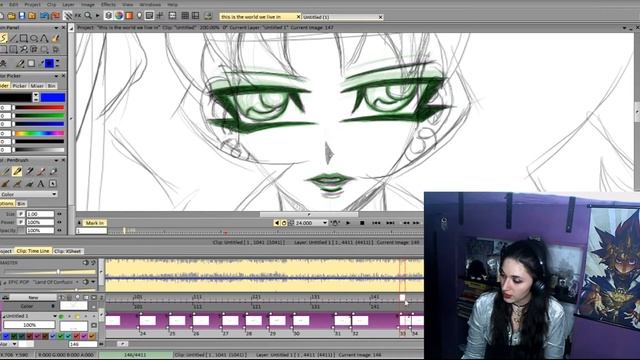Click the FX stack toolbar icon
The image size is (640, 360).
(78, 16)
